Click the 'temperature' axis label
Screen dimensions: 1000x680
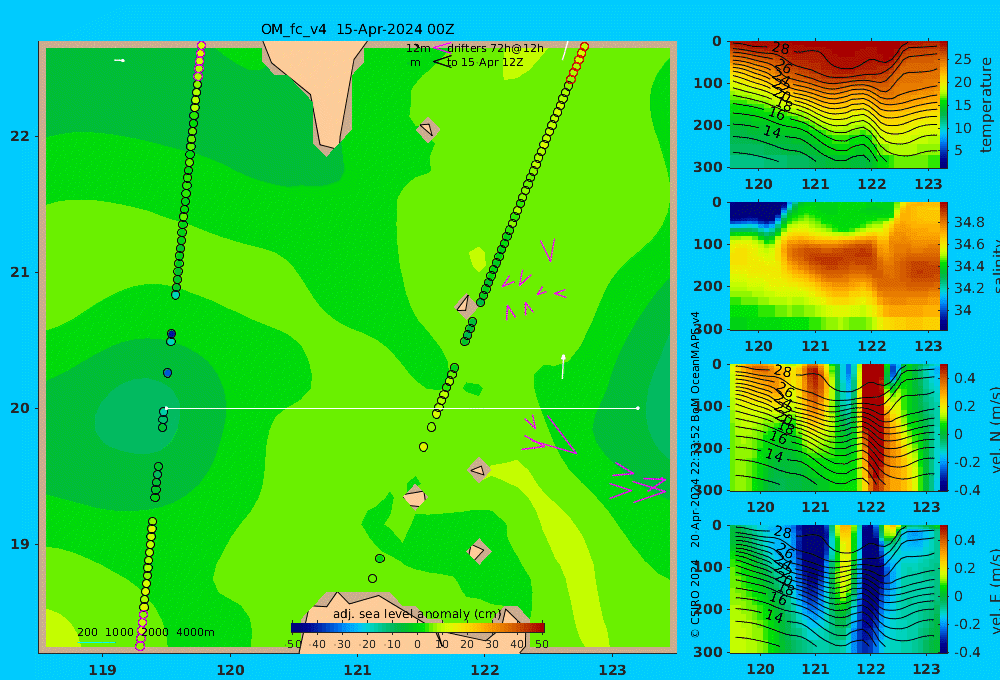coord(987,105)
